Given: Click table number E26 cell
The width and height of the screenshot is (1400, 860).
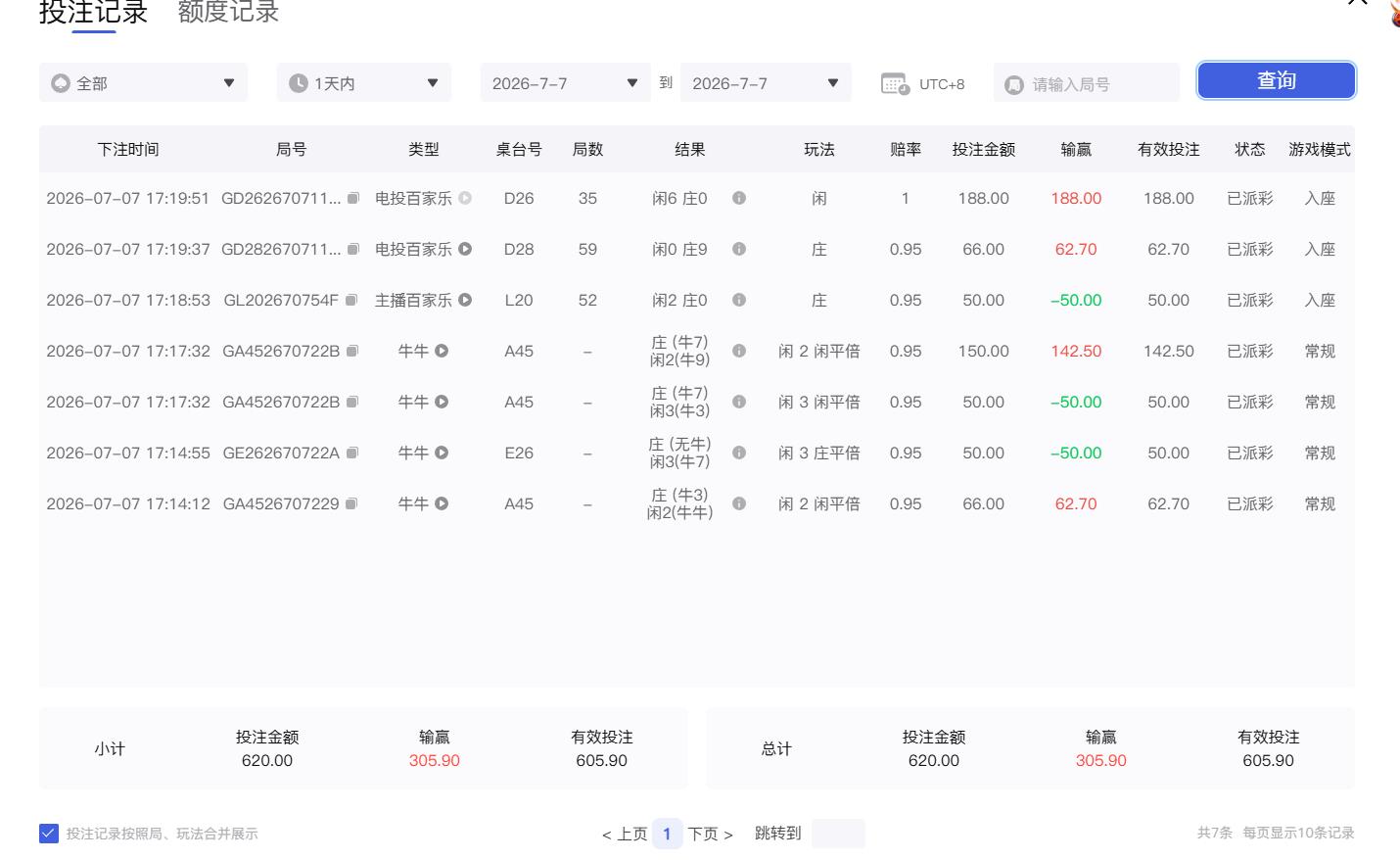Looking at the screenshot, I should (x=519, y=453).
